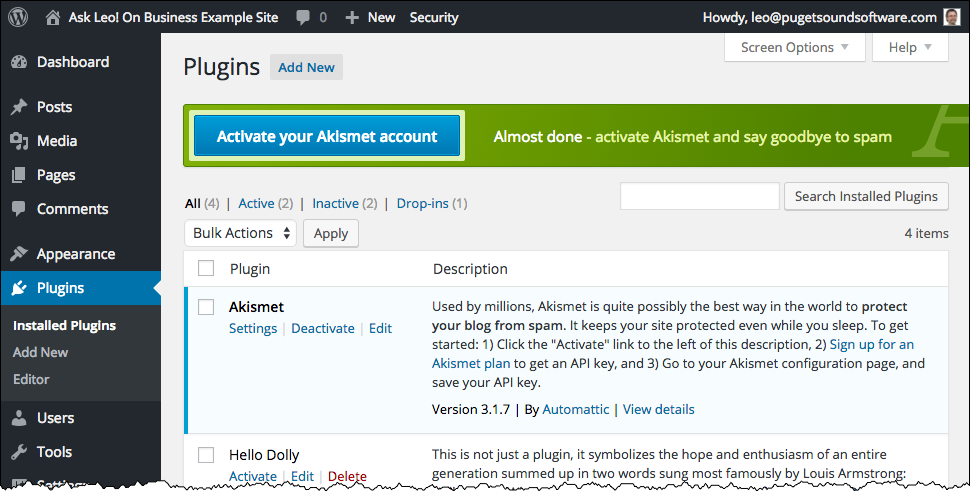
Task: Filter by Inactive plugins
Action: (x=335, y=203)
